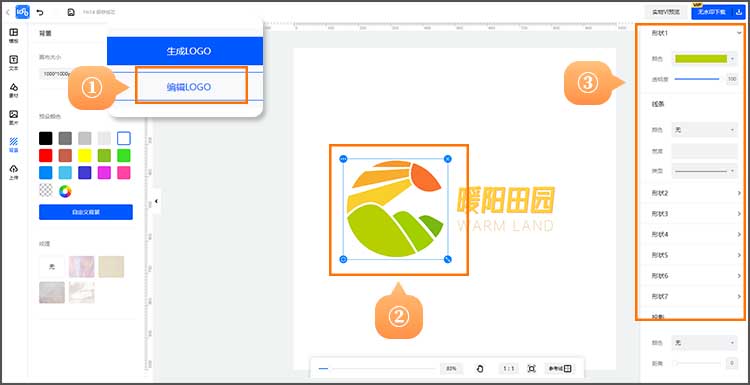Select the hand pan tool
This screenshot has height=385, width=750.
(x=480, y=368)
